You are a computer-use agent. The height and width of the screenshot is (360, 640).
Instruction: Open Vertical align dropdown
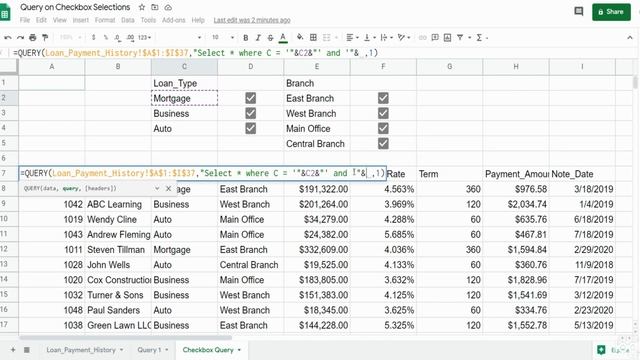(369, 38)
